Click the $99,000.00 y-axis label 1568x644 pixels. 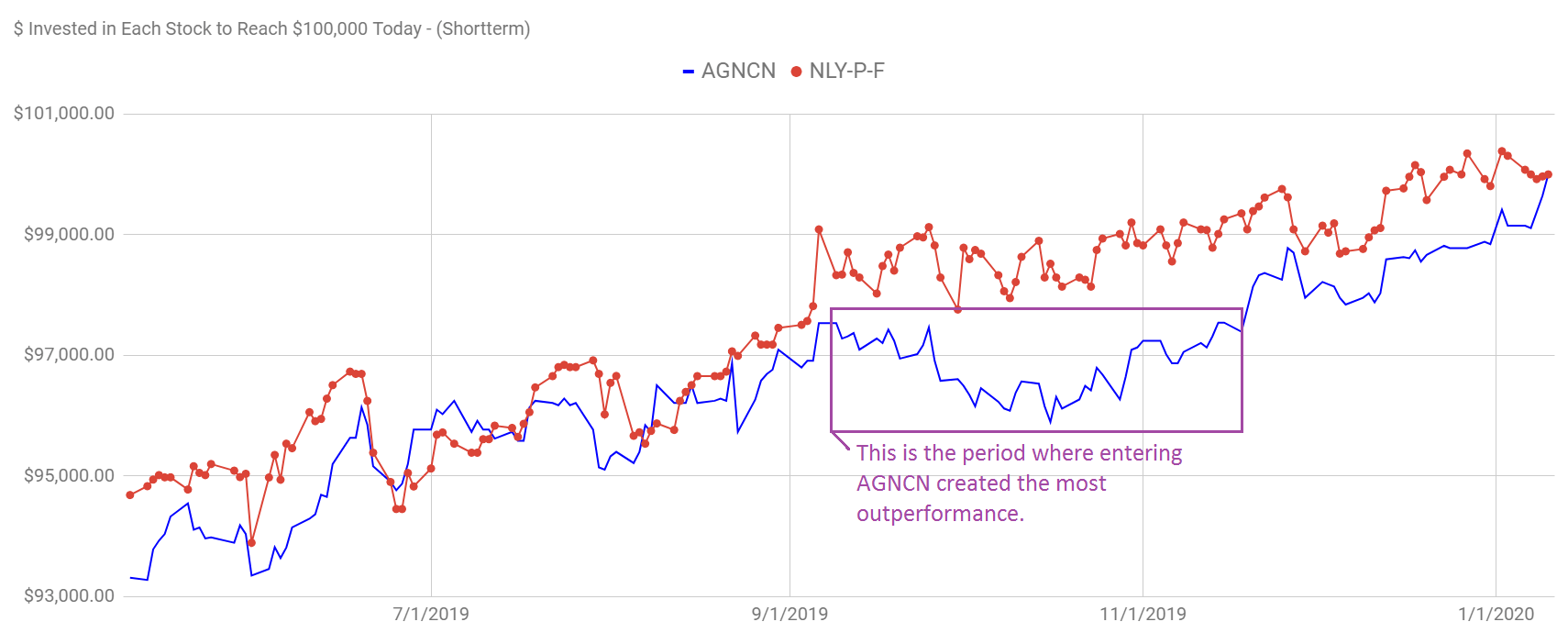70,234
